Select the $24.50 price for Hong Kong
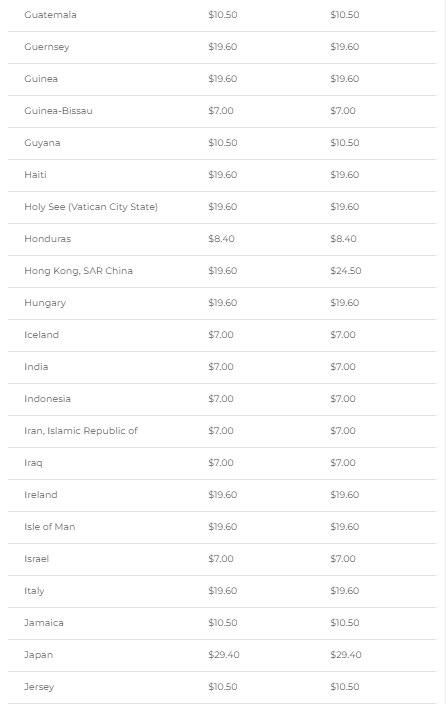446x704 pixels. [346, 271]
